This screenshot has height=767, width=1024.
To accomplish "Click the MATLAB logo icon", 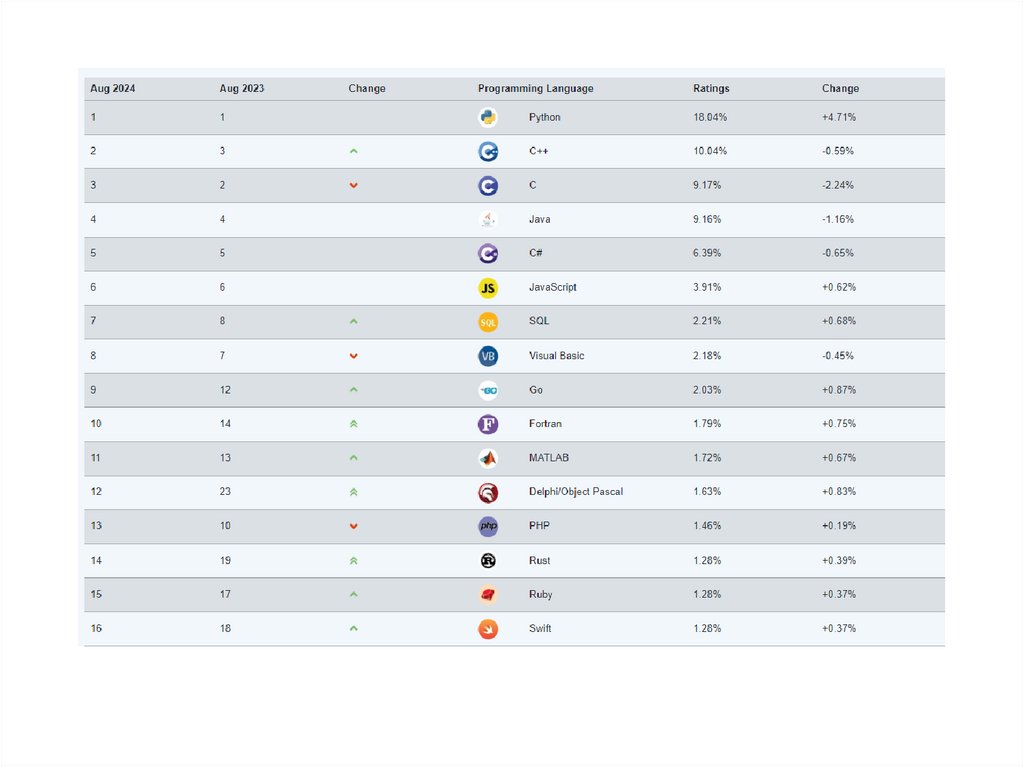I will click(487, 458).
